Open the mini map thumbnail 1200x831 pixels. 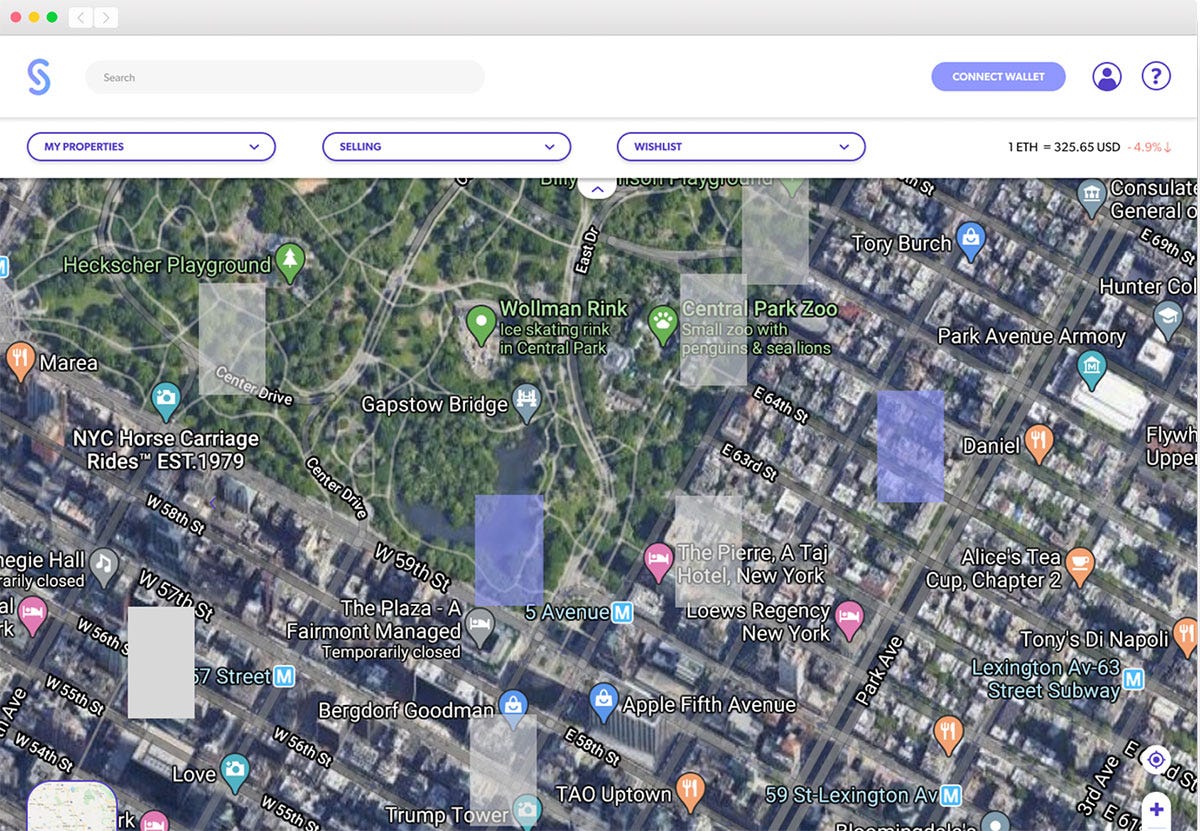pyautogui.click(x=72, y=808)
